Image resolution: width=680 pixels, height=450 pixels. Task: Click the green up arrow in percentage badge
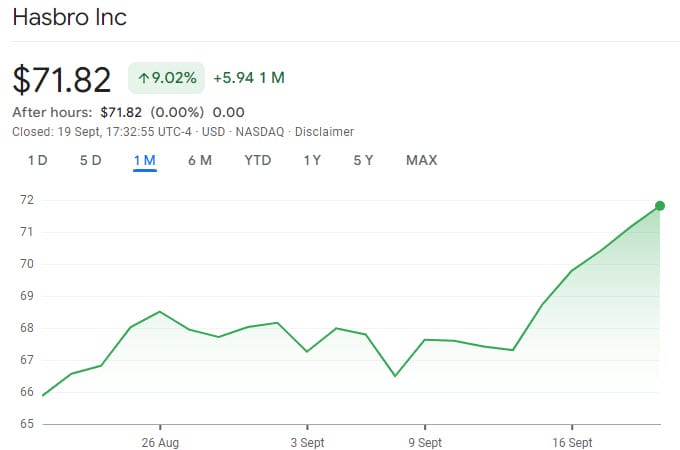point(143,78)
